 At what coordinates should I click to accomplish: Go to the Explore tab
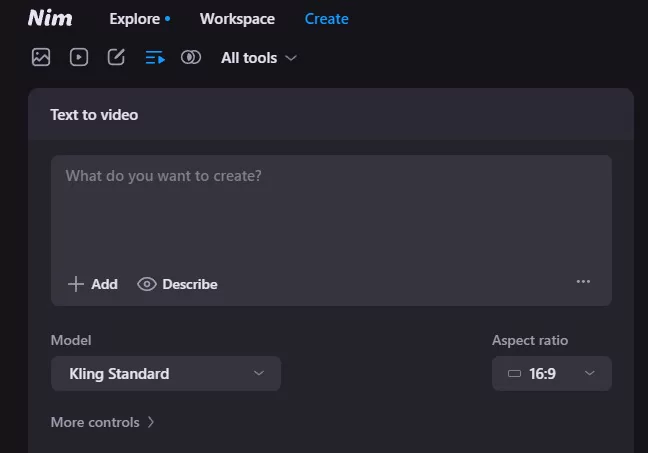(x=135, y=19)
